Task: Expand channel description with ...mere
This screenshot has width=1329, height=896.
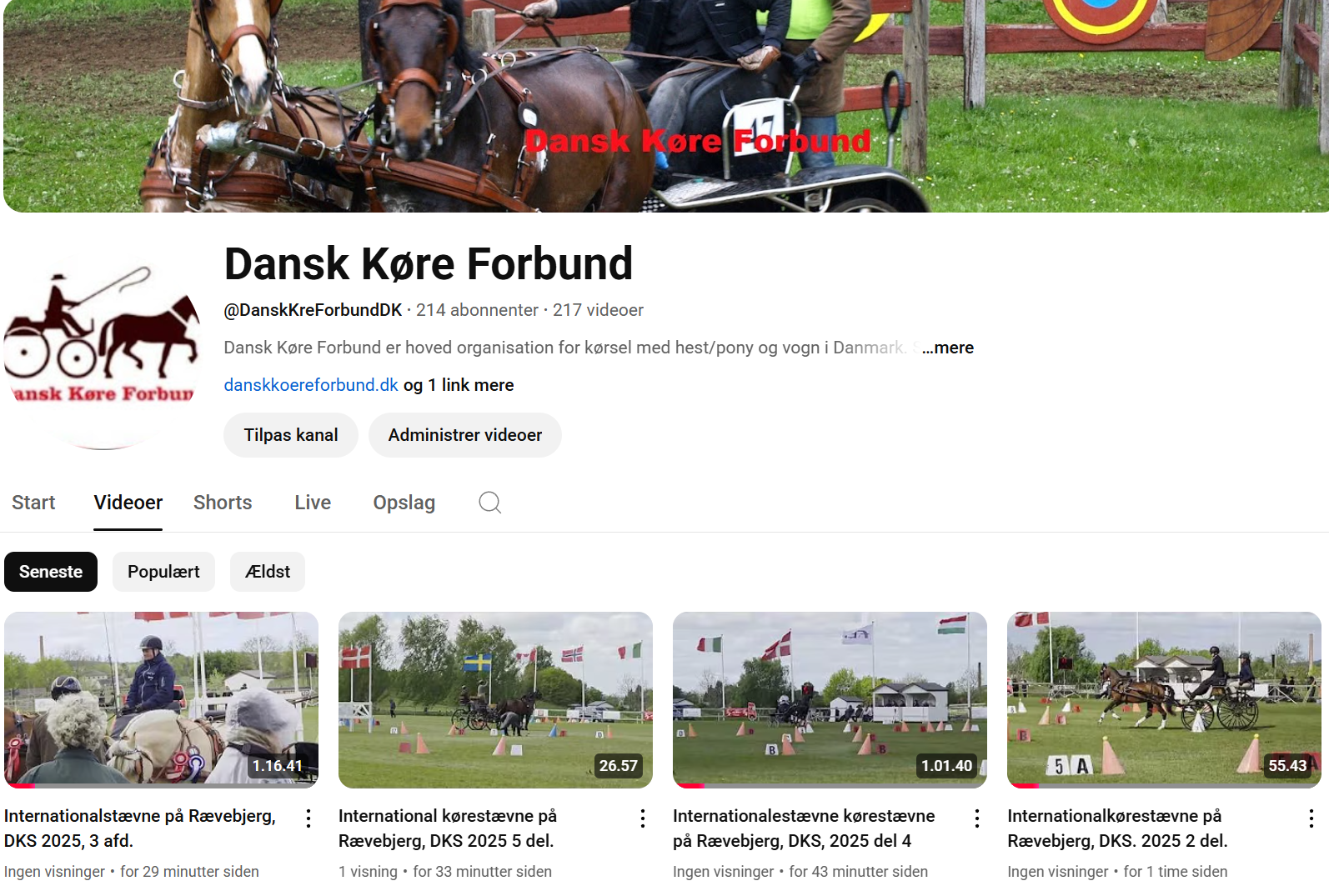Action: pyautogui.click(x=948, y=348)
